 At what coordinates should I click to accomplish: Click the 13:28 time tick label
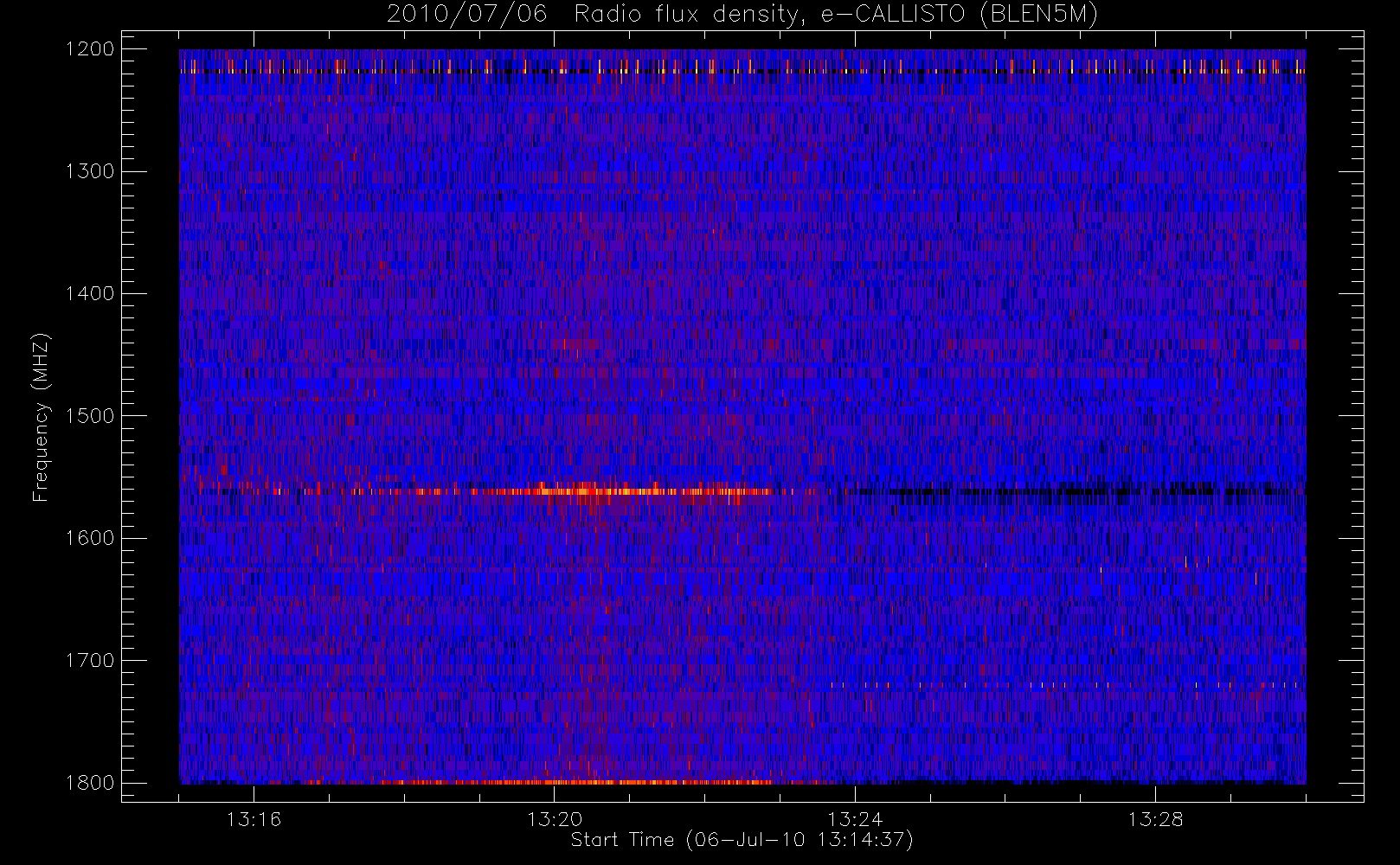tap(1155, 818)
